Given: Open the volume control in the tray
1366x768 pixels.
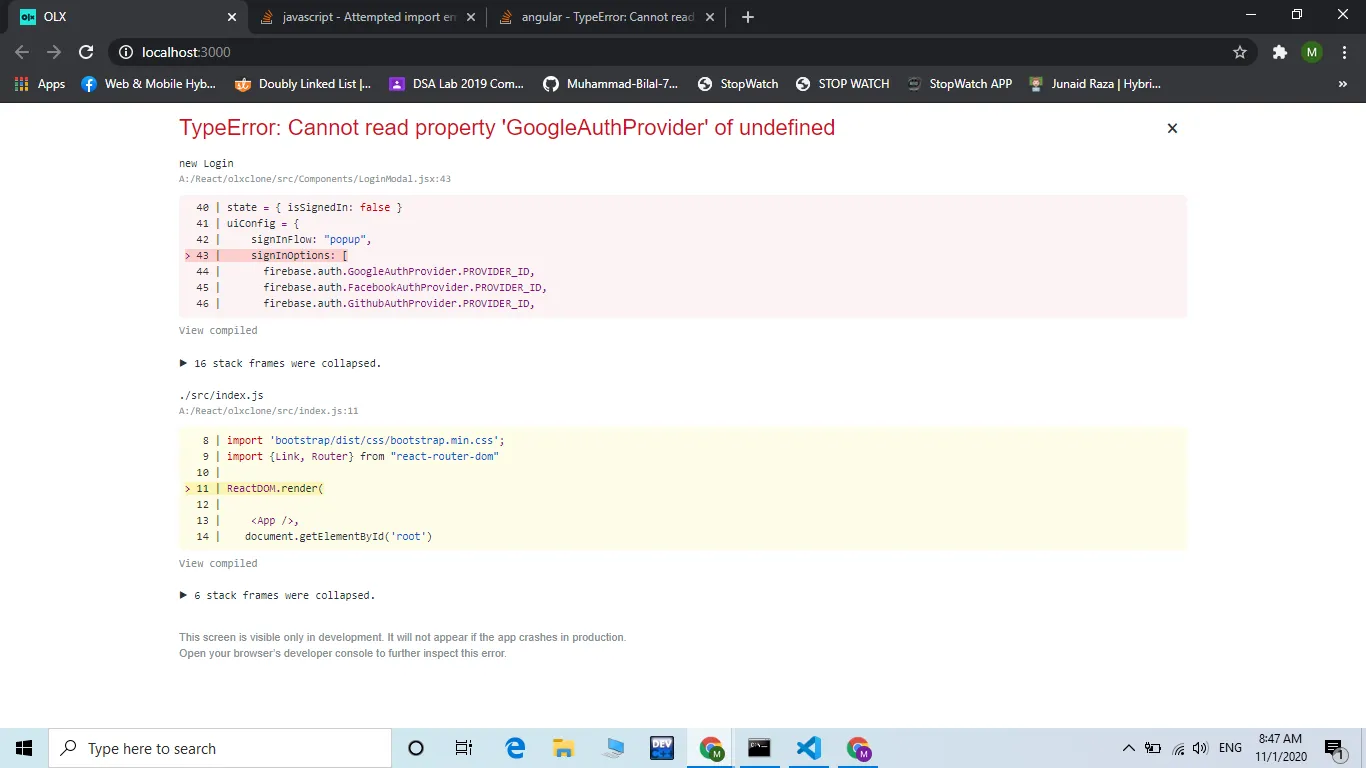Looking at the screenshot, I should (1200, 748).
